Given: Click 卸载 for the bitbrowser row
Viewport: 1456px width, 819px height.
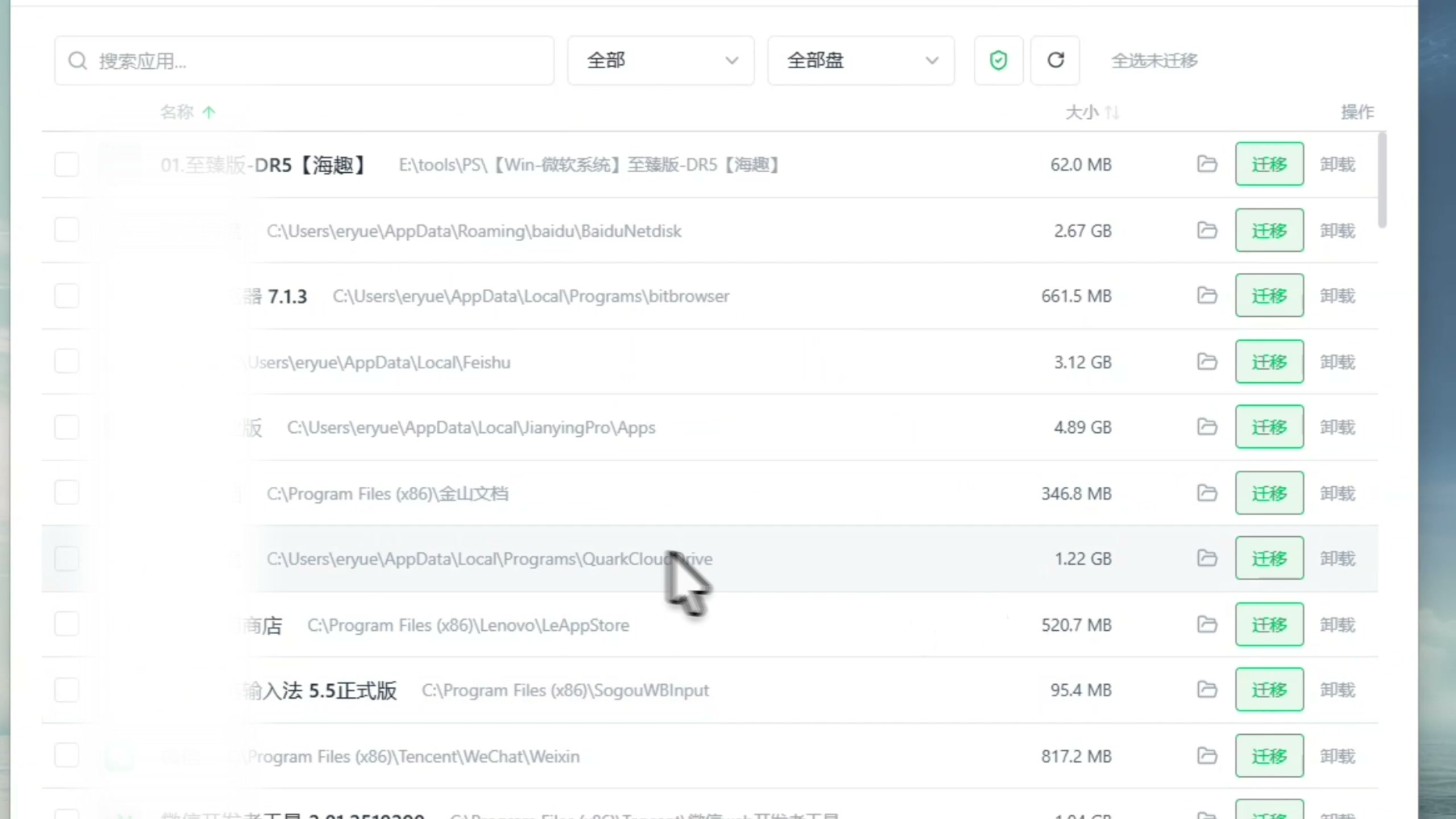Looking at the screenshot, I should tap(1338, 296).
